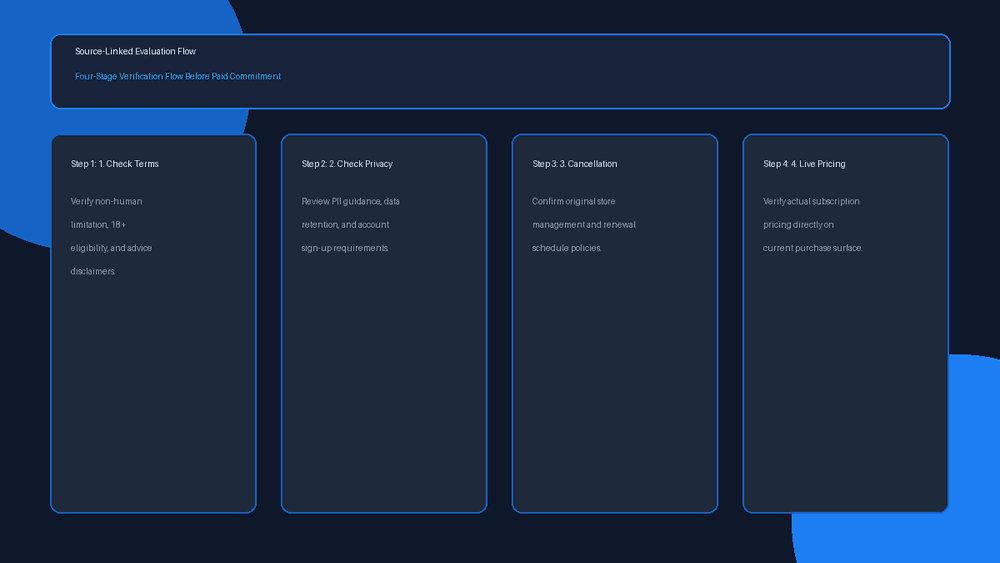Click the 'Verify non-human' line in Step 1
Image resolution: width=1000 pixels, height=563 pixels.
tap(107, 201)
